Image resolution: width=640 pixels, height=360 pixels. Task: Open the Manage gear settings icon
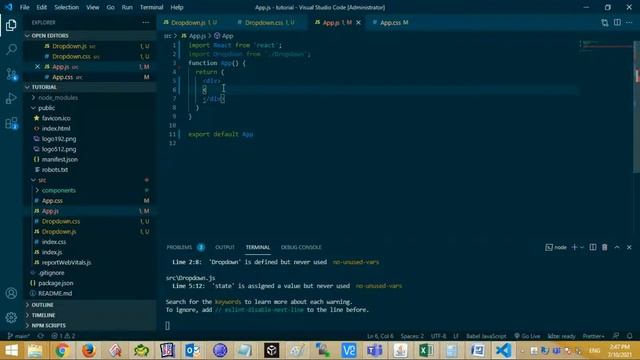click(x=11, y=317)
